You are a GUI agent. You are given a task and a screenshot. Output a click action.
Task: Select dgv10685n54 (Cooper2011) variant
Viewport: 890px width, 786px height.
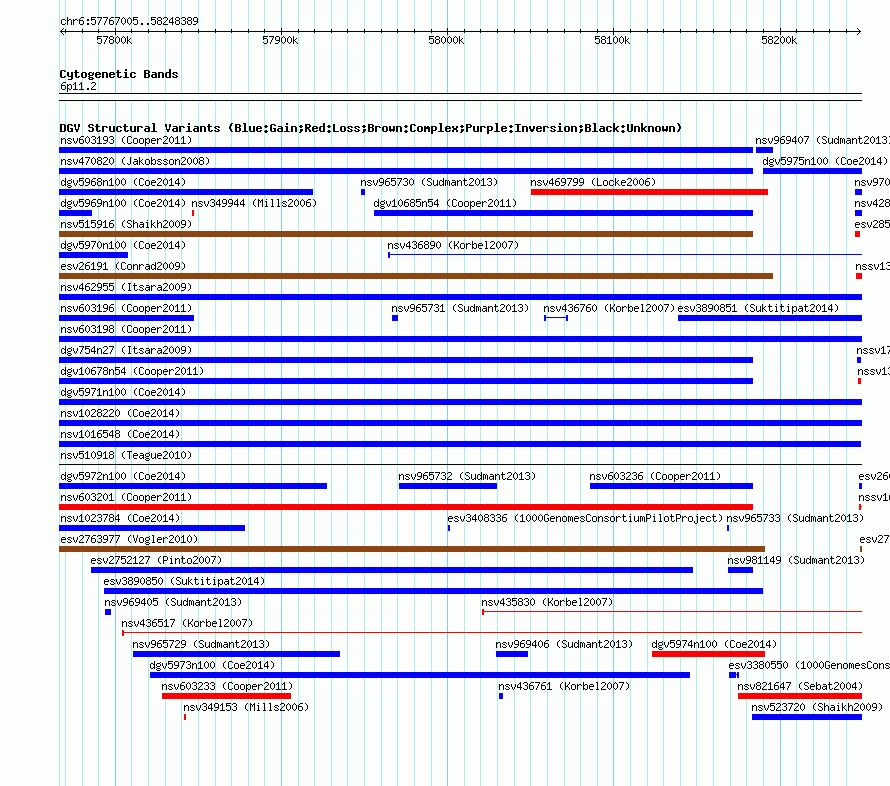coord(563,213)
